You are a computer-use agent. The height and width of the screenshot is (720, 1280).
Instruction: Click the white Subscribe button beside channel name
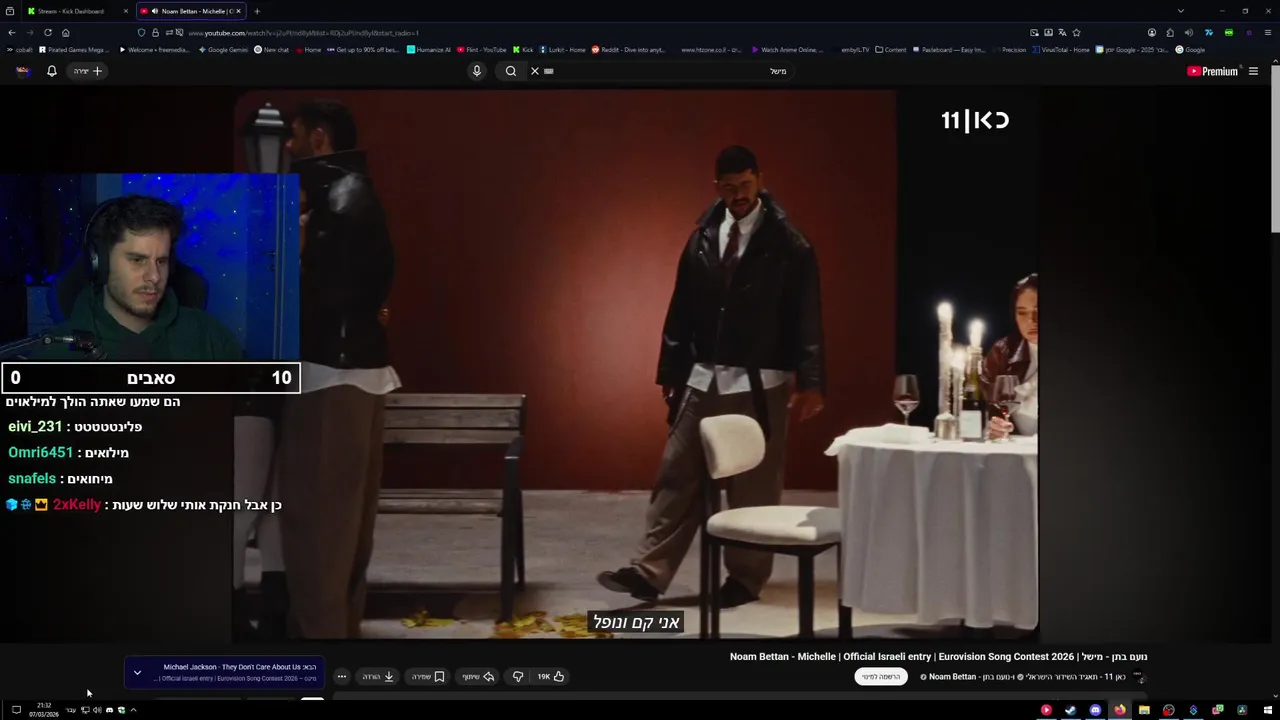pos(880,677)
